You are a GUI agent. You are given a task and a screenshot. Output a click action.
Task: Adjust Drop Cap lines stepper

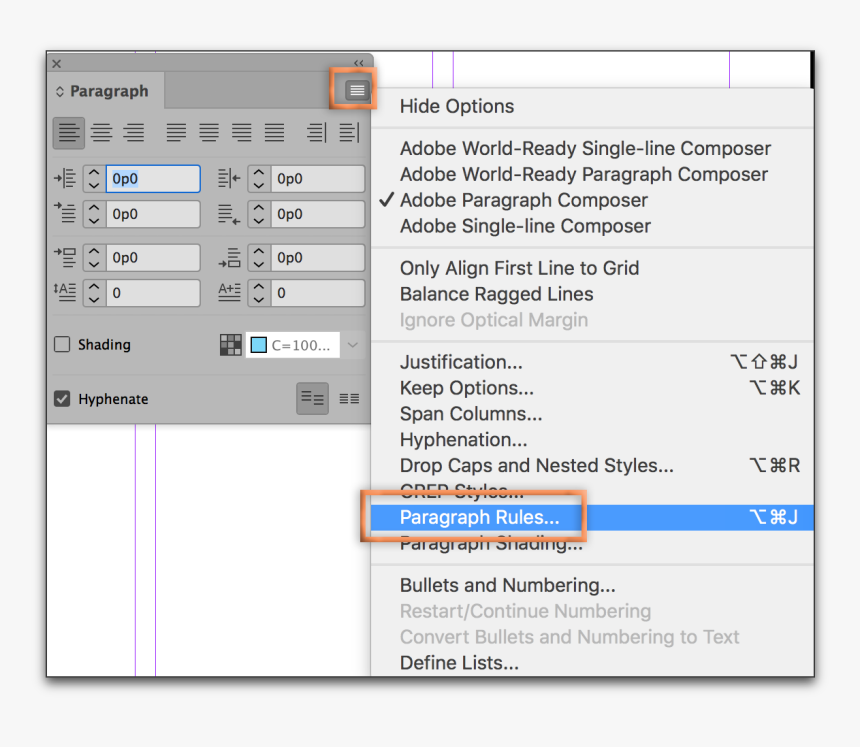[94, 293]
